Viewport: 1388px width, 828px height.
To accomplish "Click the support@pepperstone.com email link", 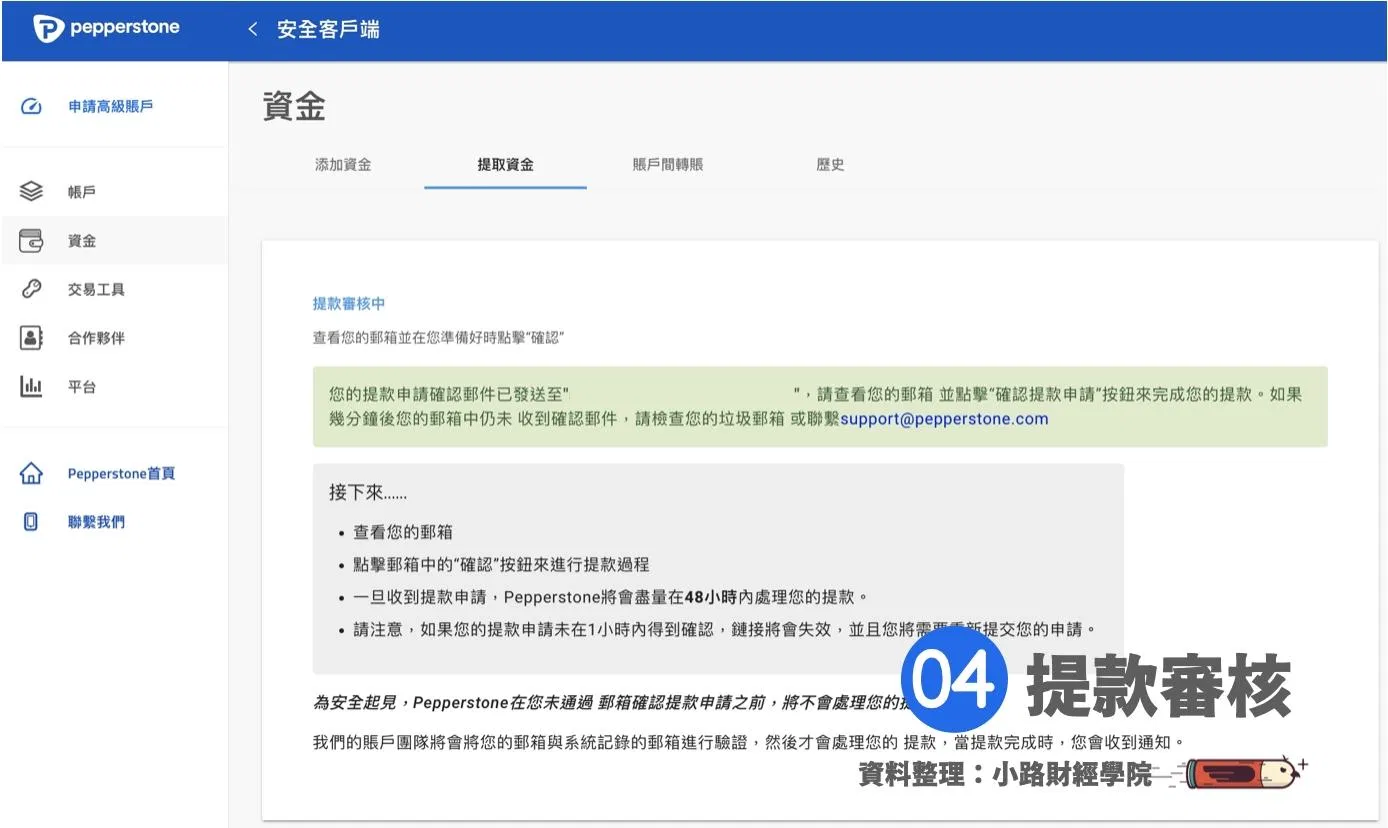I will [x=944, y=419].
